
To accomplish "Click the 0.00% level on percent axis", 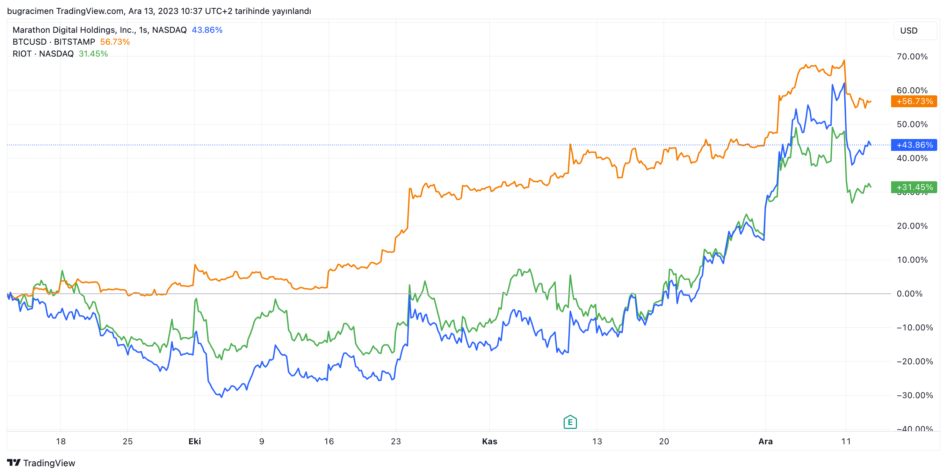I will [908, 294].
